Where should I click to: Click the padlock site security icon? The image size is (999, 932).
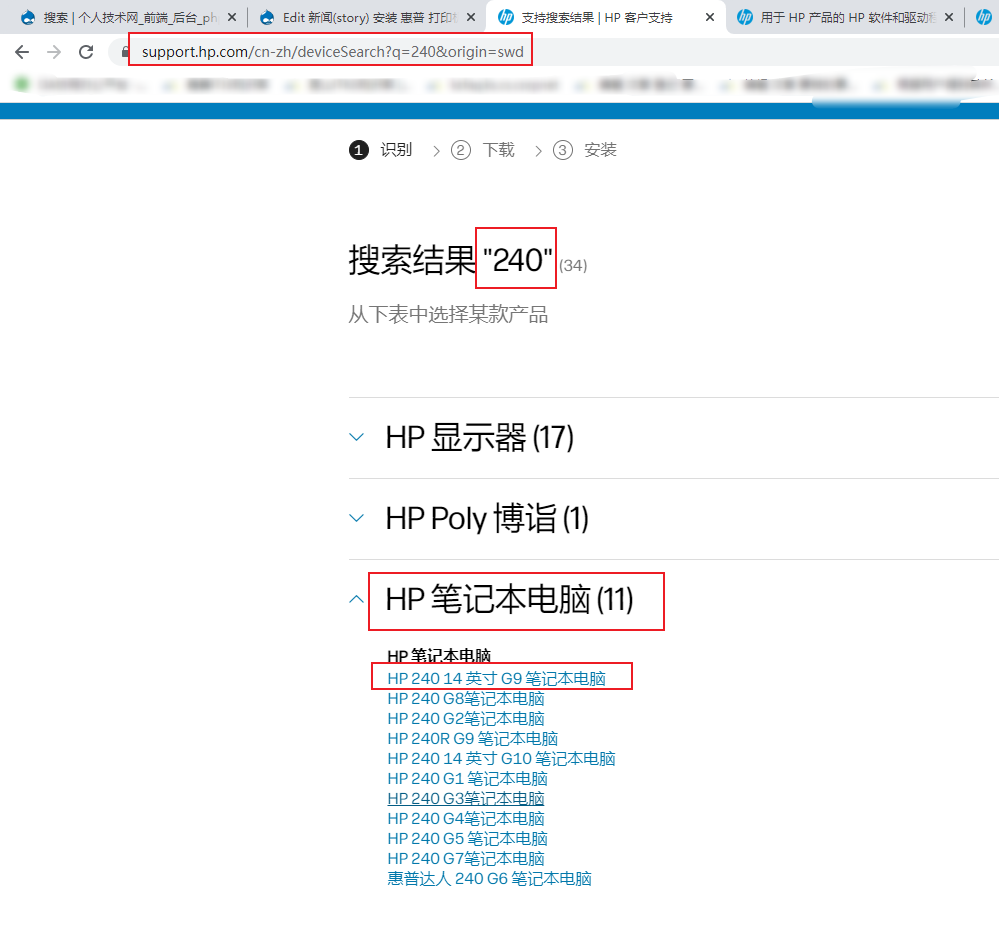[125, 52]
